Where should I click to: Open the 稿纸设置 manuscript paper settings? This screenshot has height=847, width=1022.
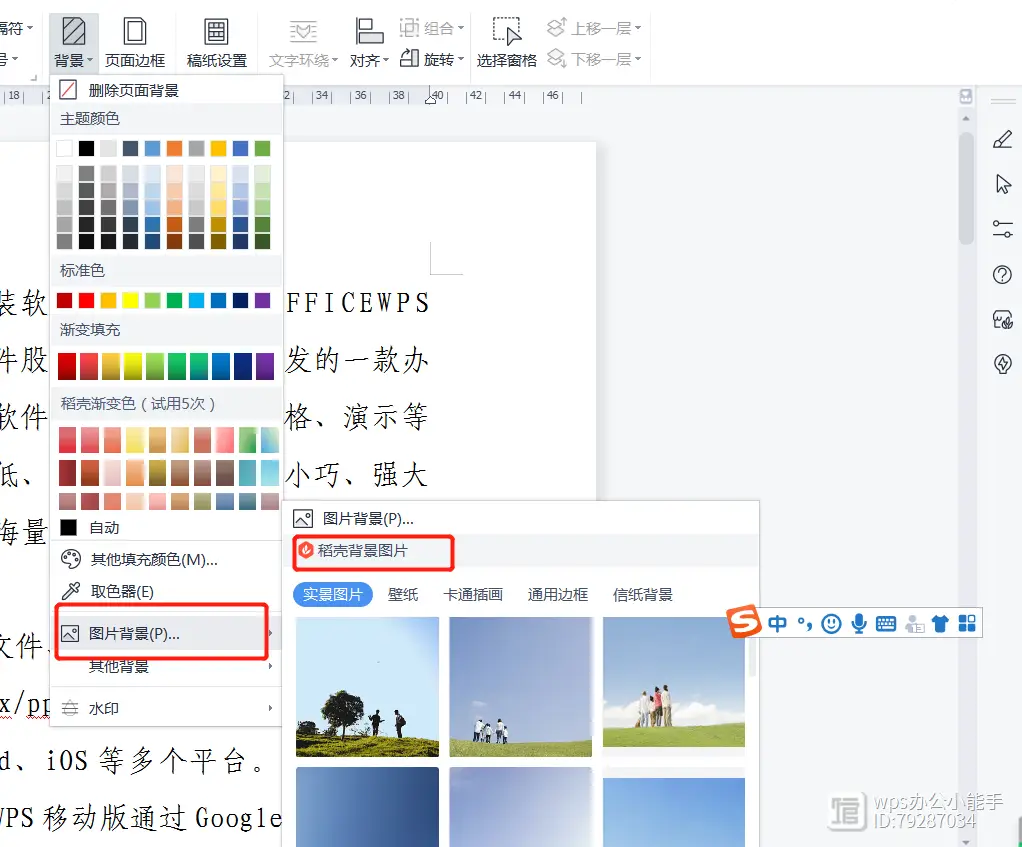pos(216,43)
